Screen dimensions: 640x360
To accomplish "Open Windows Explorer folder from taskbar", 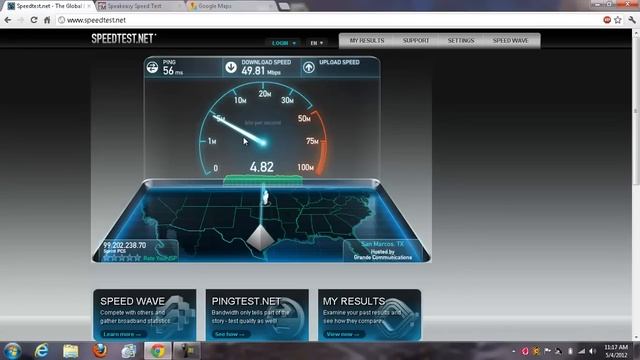I will [71, 351].
